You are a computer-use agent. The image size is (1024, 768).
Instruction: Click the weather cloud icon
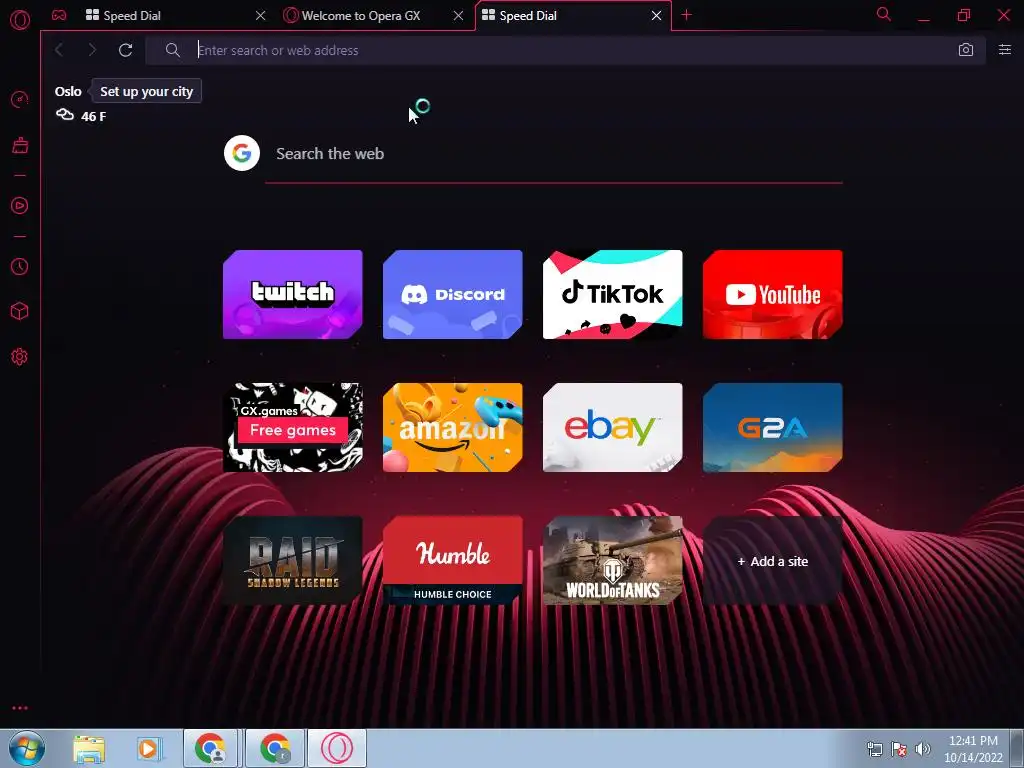click(65, 115)
